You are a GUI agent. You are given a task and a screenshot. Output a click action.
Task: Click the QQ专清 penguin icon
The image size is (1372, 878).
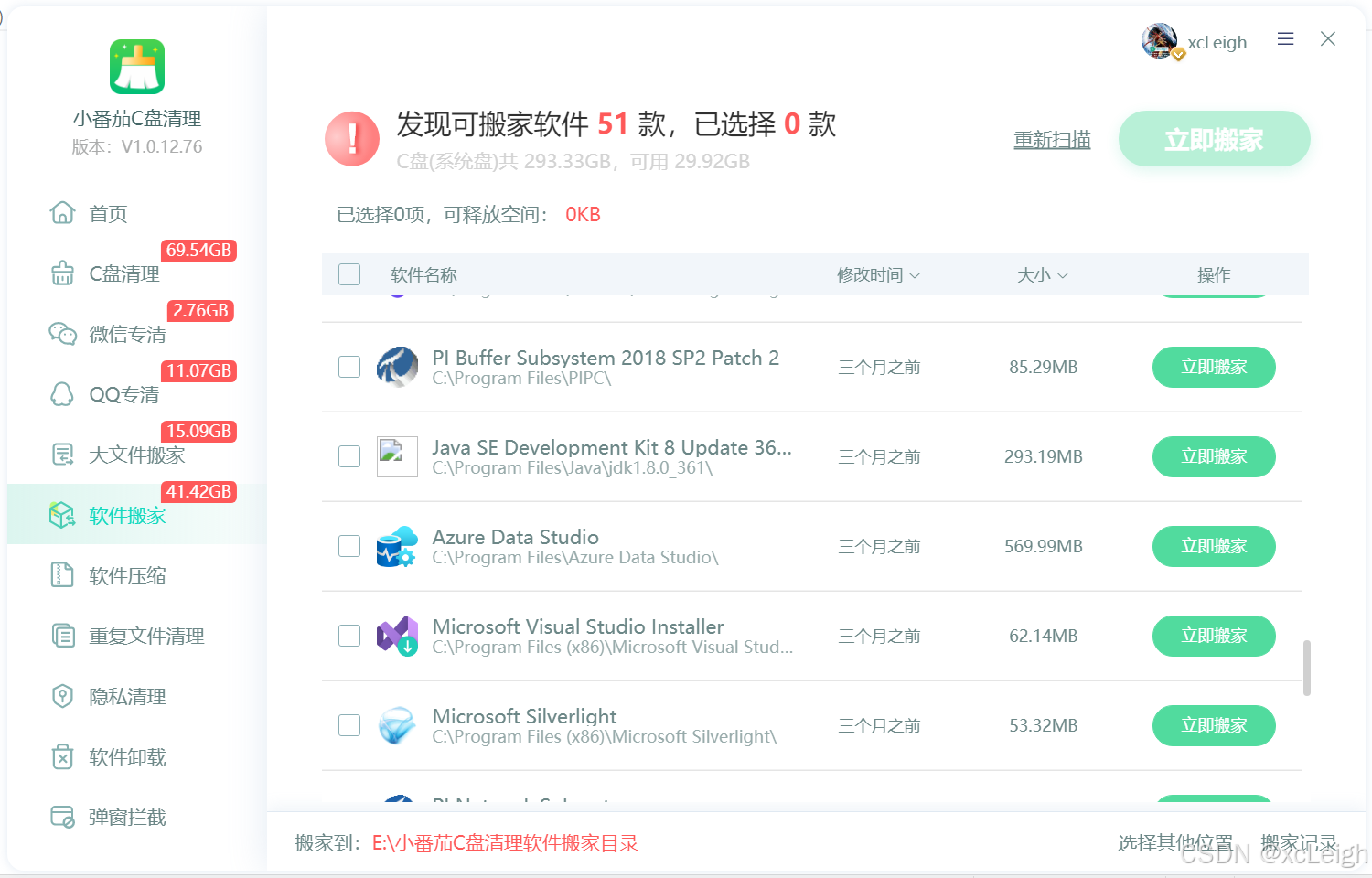click(x=62, y=394)
